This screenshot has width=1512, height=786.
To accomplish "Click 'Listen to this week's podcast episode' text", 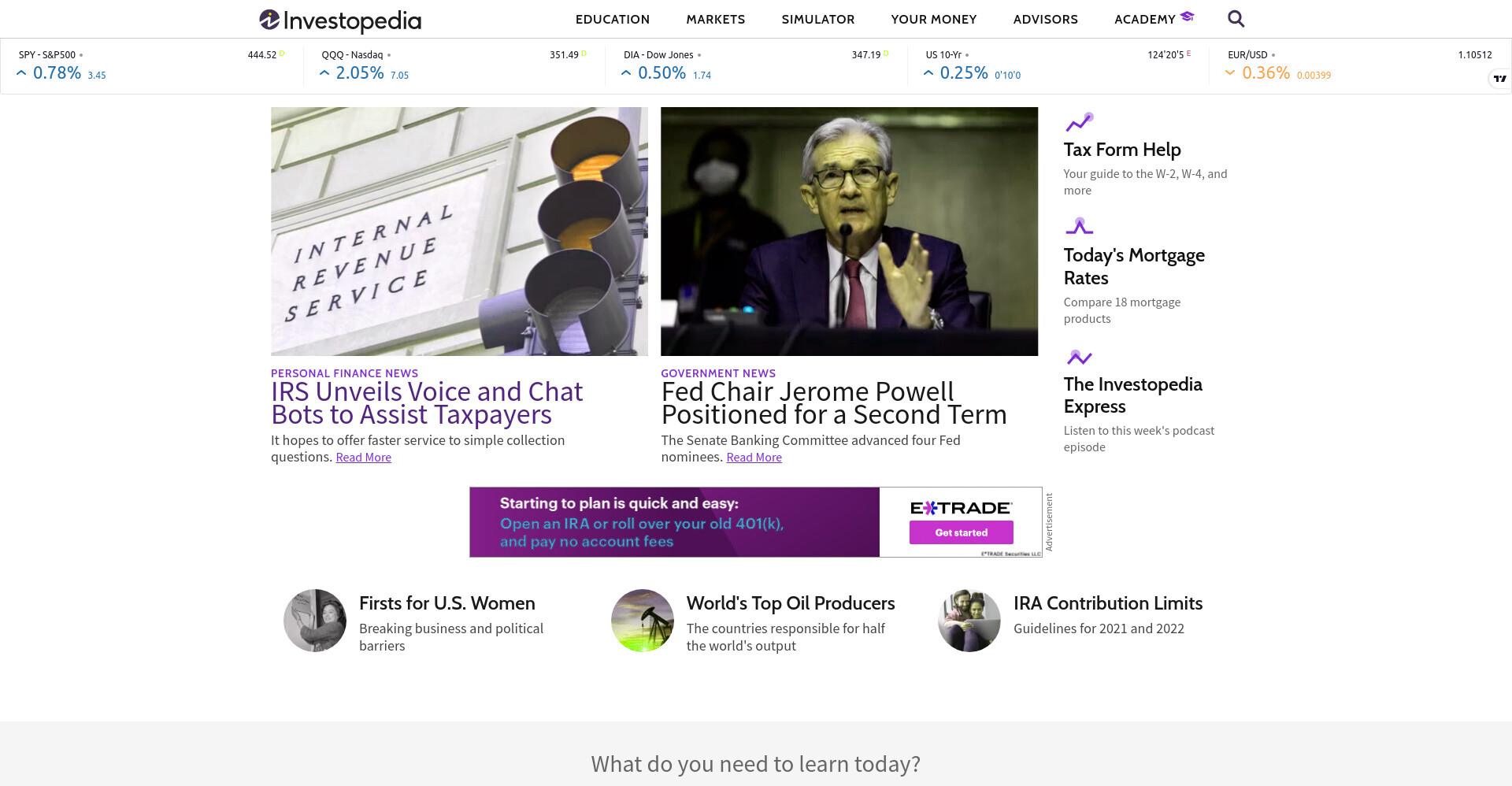I will pos(1139,439).
